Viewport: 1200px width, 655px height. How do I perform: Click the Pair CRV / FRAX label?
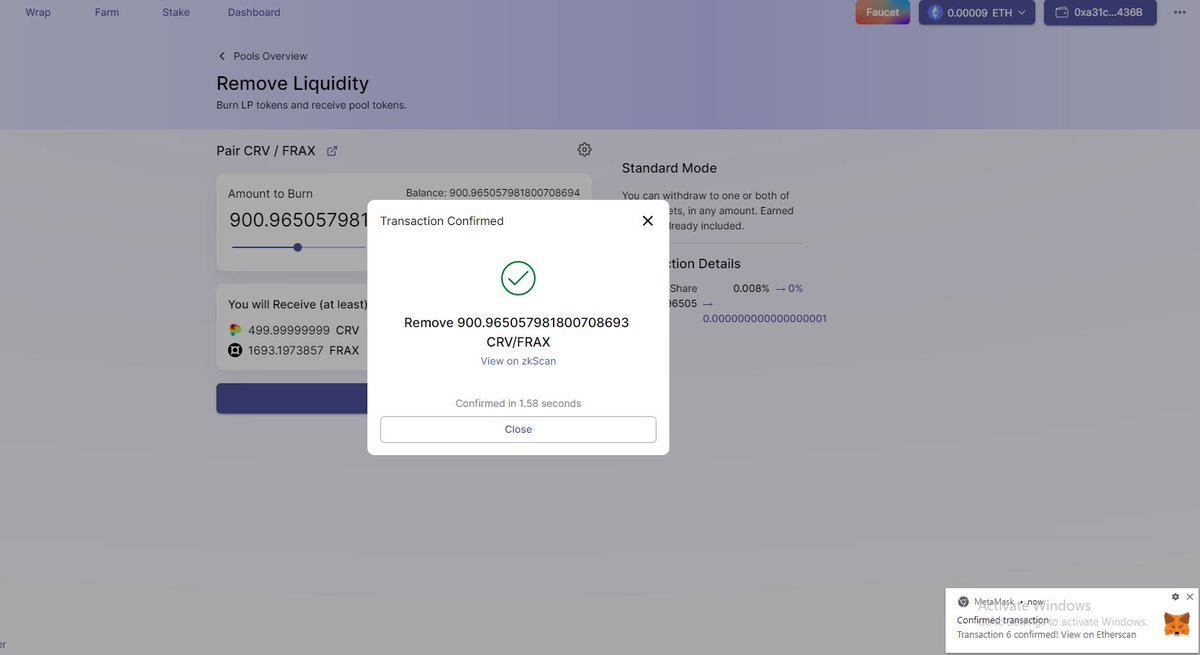tap(266, 151)
